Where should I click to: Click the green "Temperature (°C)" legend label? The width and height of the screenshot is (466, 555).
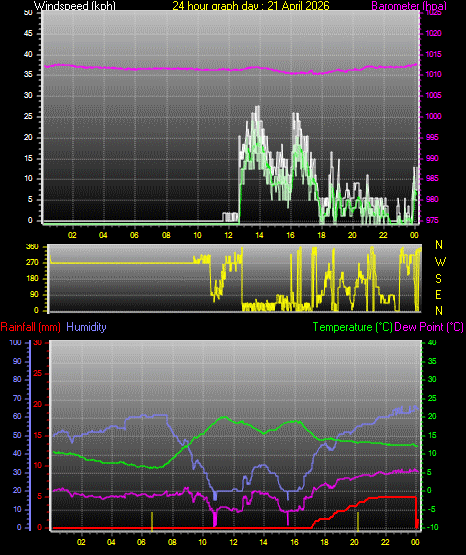click(353, 327)
